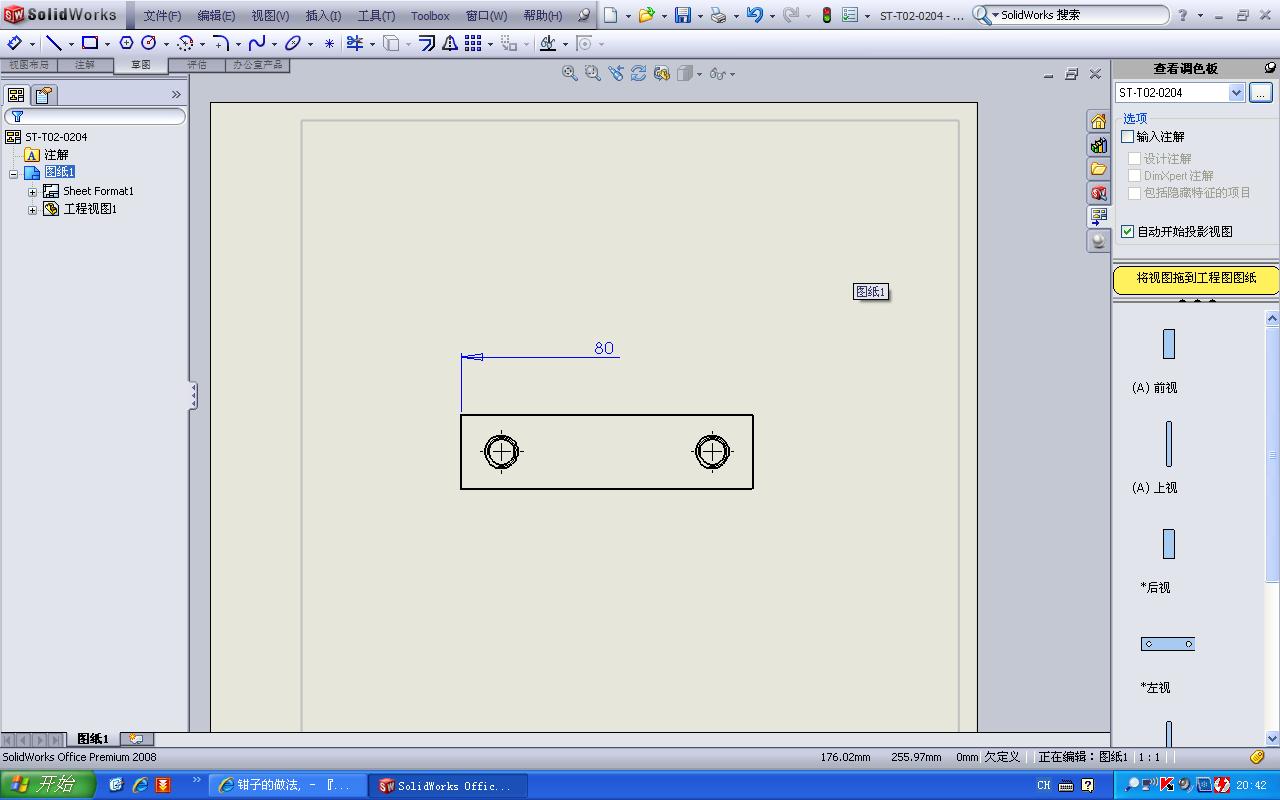Screen dimensions: 1280x800
Task: Click the feature tree filter field
Action: [95, 116]
